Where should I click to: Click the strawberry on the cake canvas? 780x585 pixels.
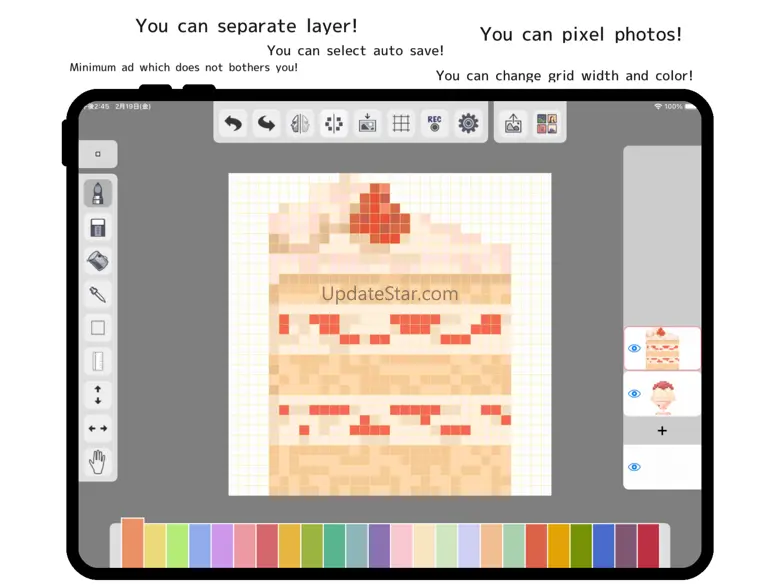pos(380,214)
